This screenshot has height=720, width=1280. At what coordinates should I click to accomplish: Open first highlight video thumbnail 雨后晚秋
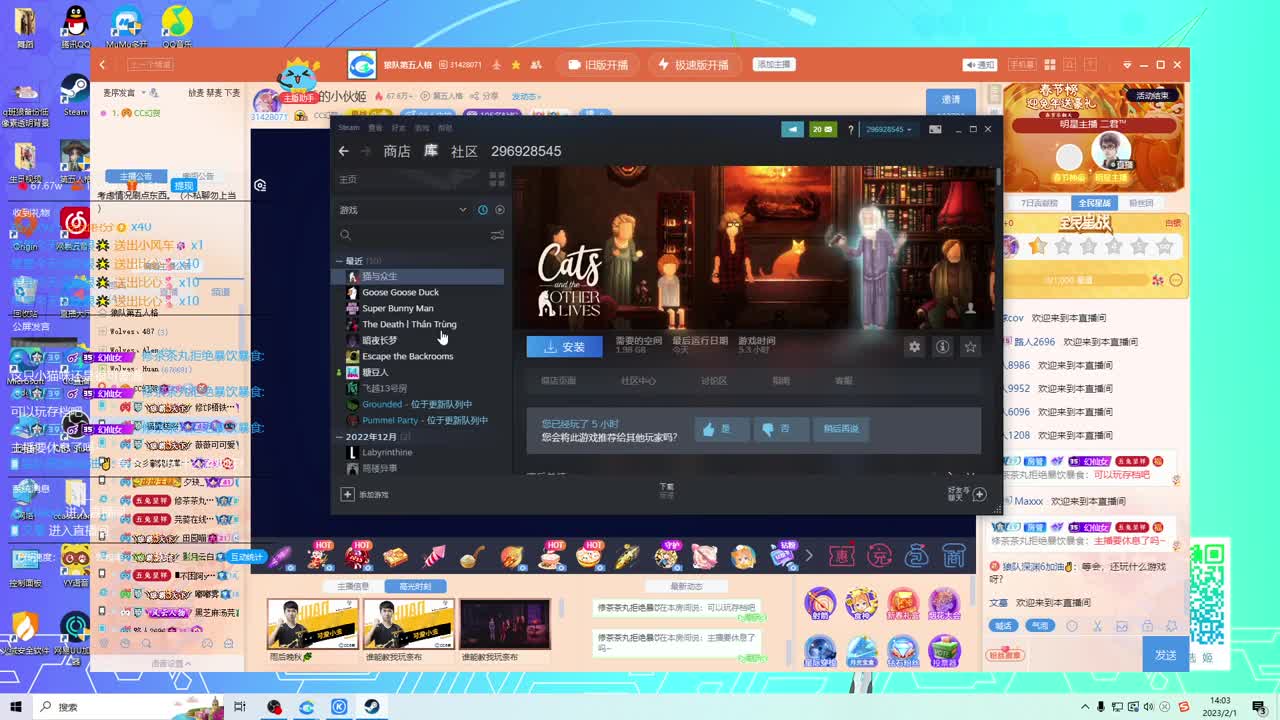[312, 625]
